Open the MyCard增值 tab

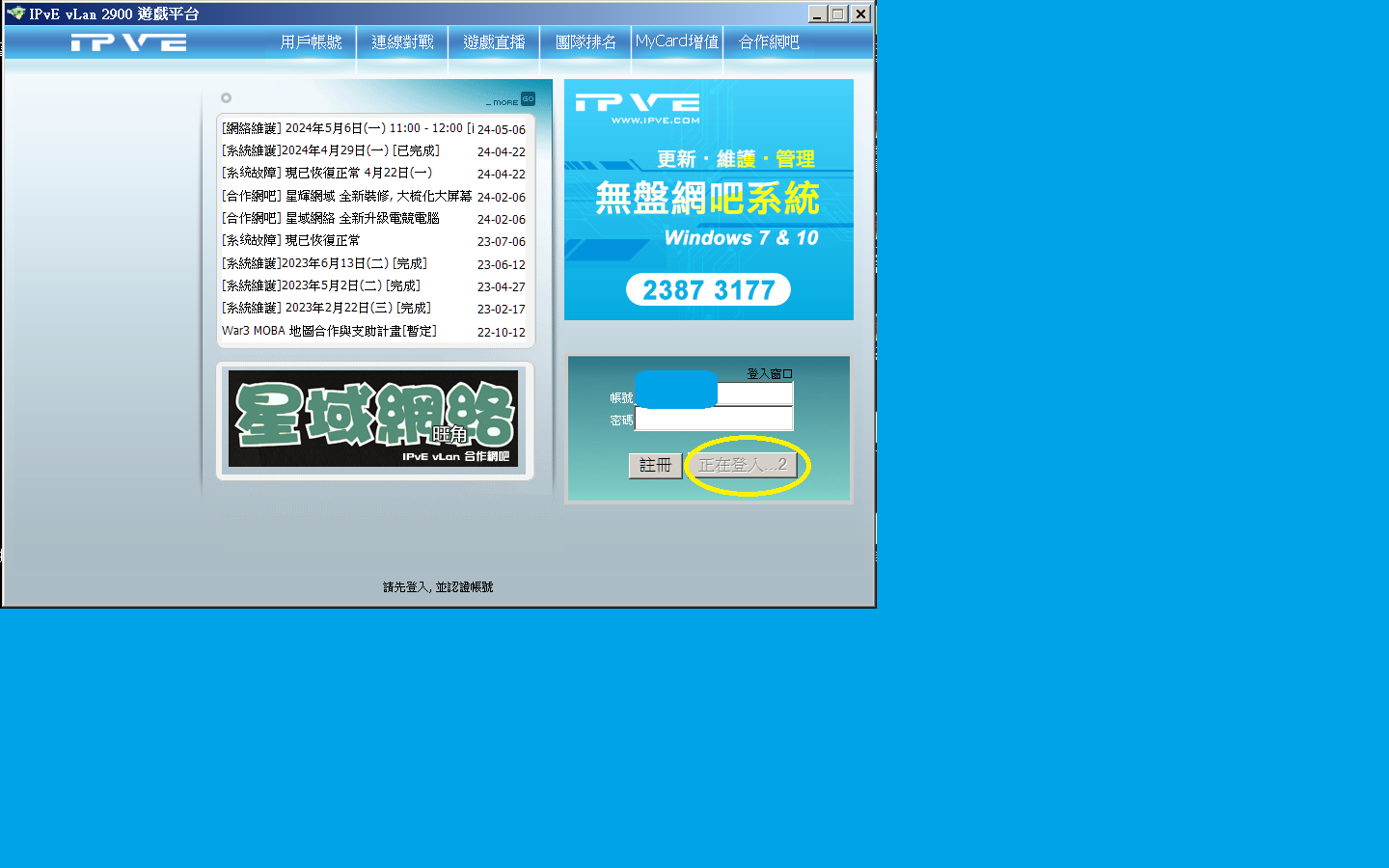pyautogui.click(x=677, y=41)
